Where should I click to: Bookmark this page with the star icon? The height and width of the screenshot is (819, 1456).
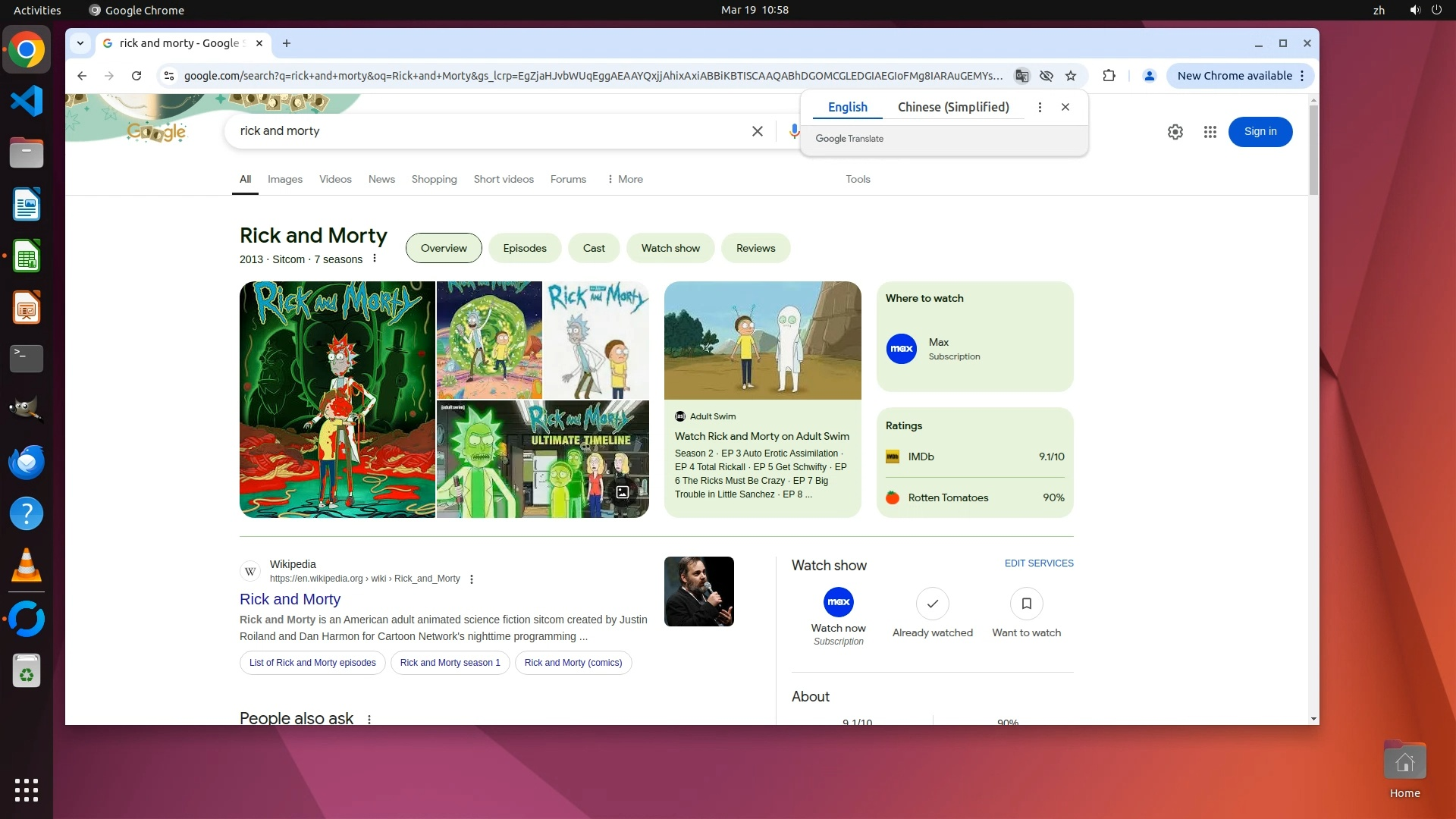pyautogui.click(x=1071, y=76)
